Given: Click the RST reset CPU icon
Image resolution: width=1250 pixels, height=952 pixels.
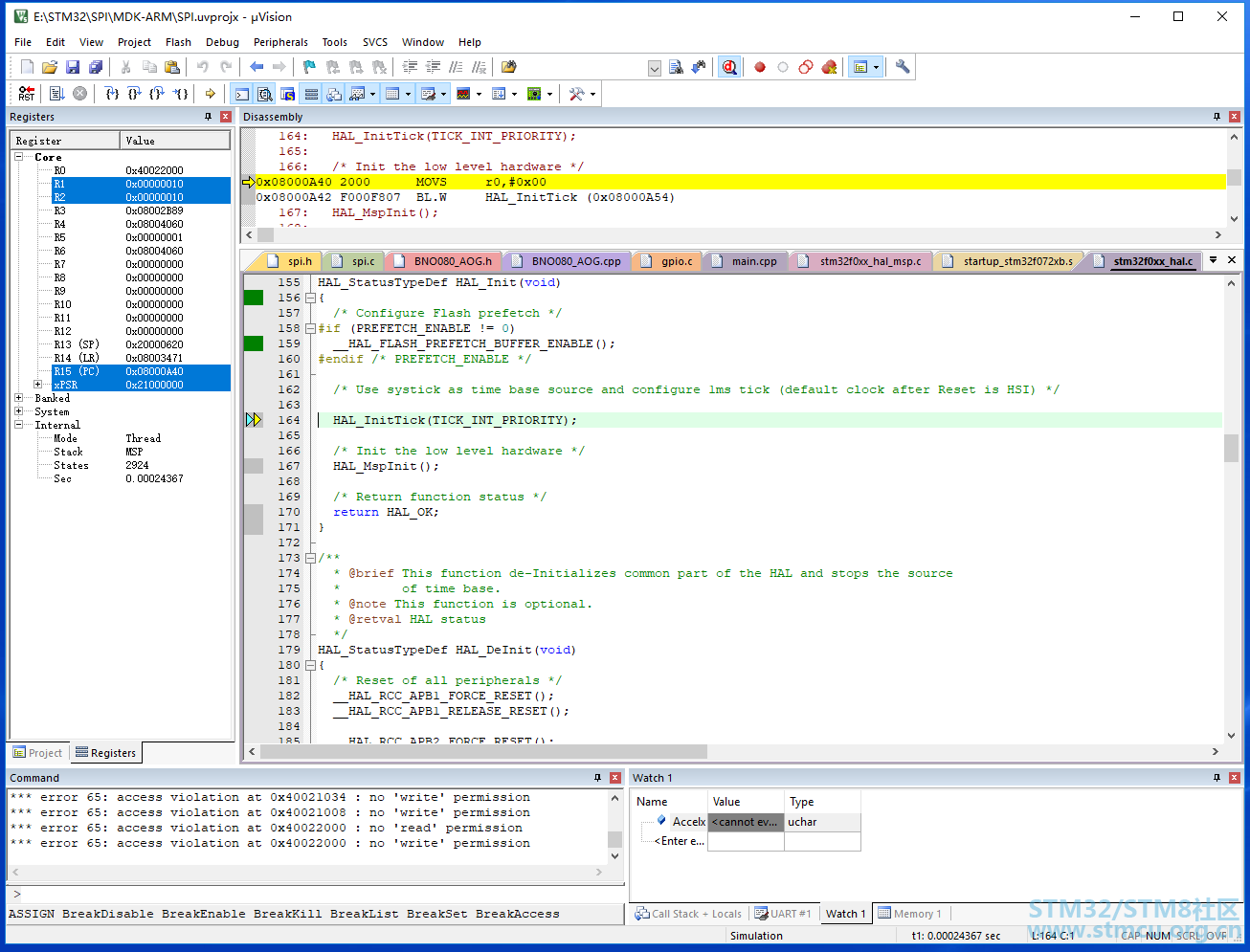Looking at the screenshot, I should (x=26, y=94).
